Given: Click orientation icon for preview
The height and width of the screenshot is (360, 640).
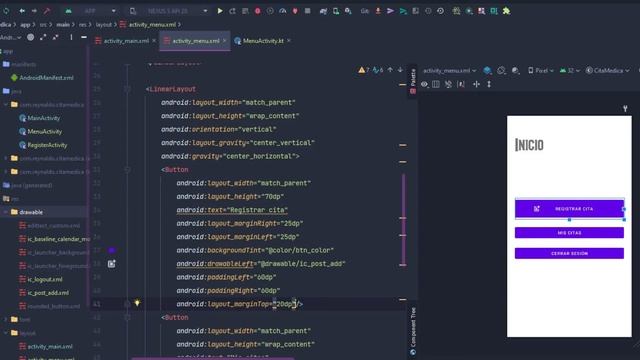Looking at the screenshot, I should coord(501,71).
